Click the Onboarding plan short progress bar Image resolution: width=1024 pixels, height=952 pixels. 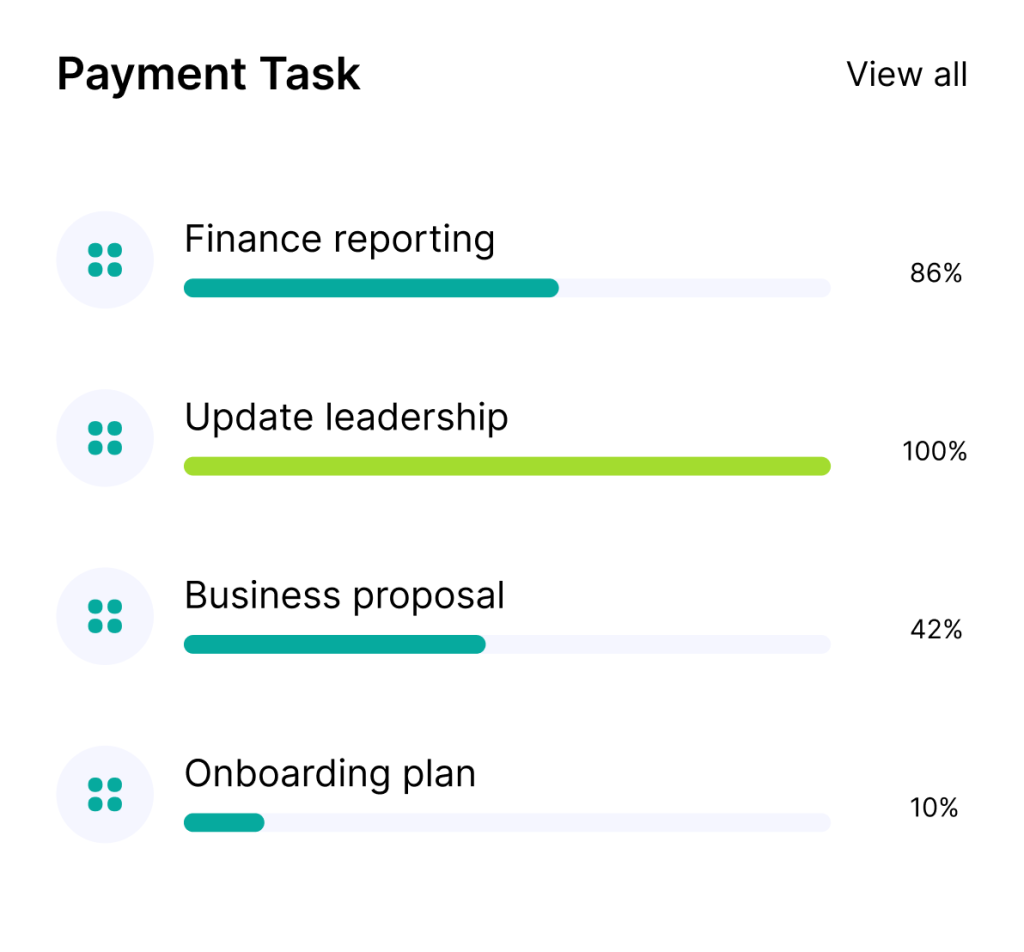click(x=224, y=822)
